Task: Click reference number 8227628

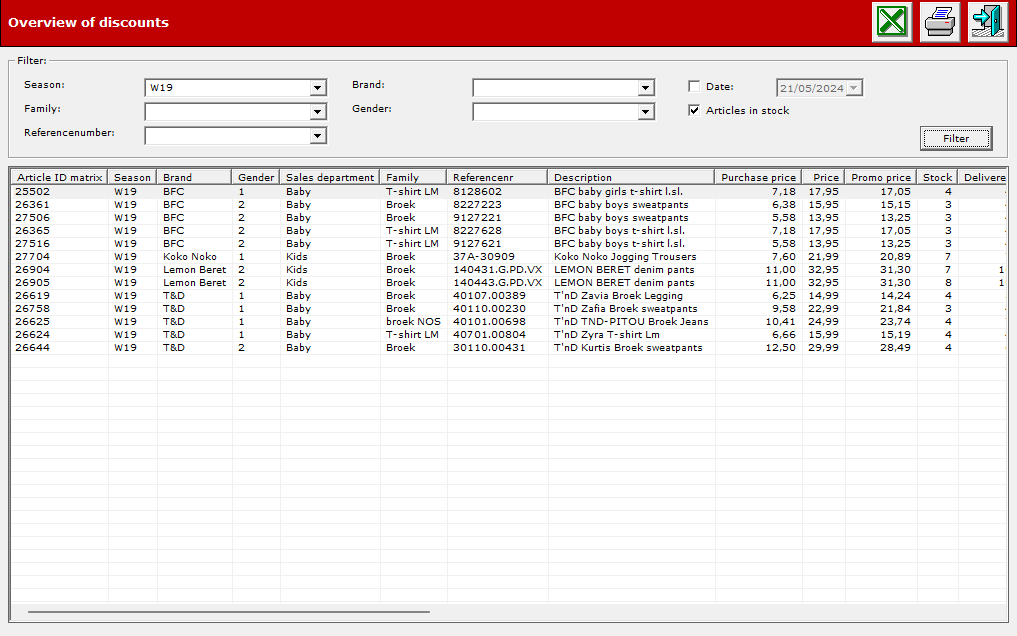Action: pos(477,230)
